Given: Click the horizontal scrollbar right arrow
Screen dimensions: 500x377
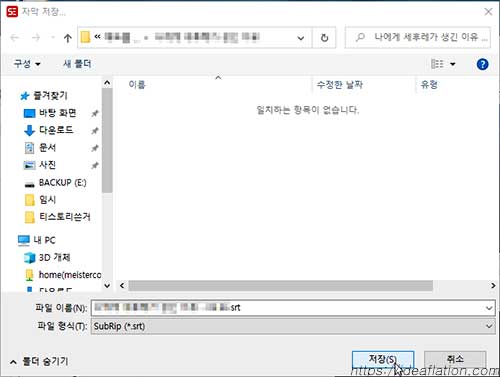Looking at the screenshot, I should coord(493,286).
